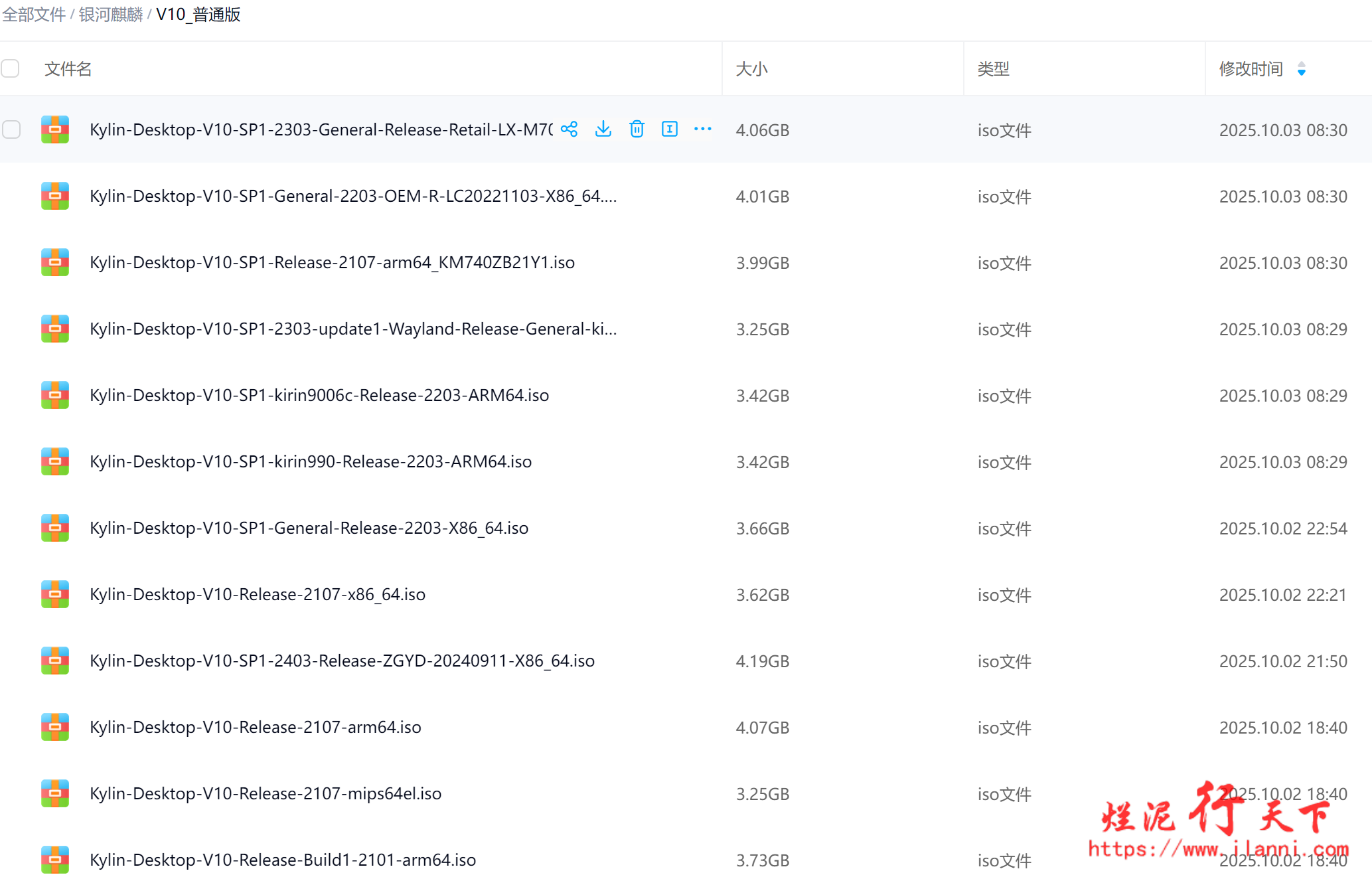Click the rename icon in hovered row
The width and height of the screenshot is (1372, 875).
coord(670,129)
